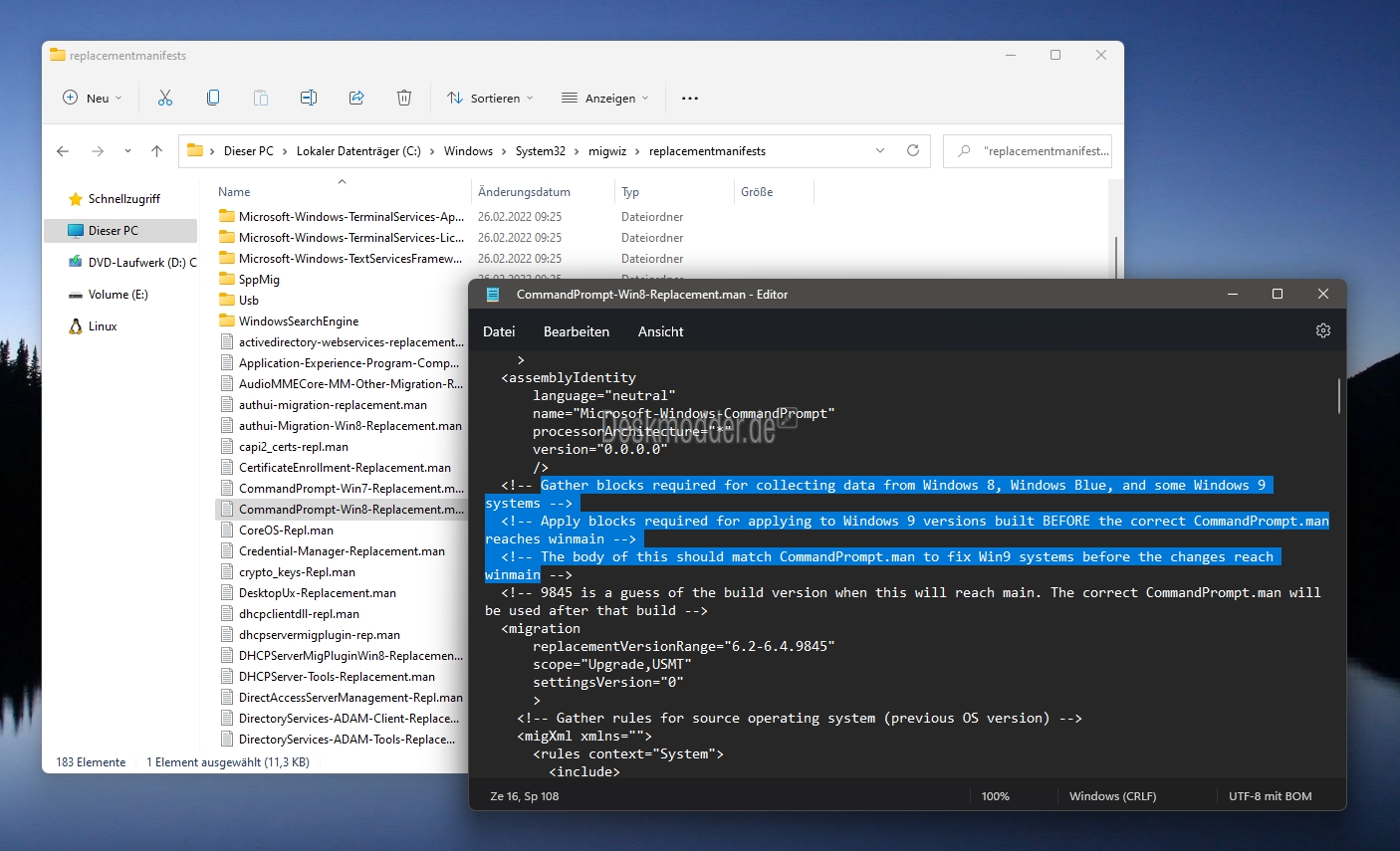Image resolution: width=1400 pixels, height=851 pixels.
Task: Click the Ze 16, Sp 108 position entry
Action: point(525,796)
